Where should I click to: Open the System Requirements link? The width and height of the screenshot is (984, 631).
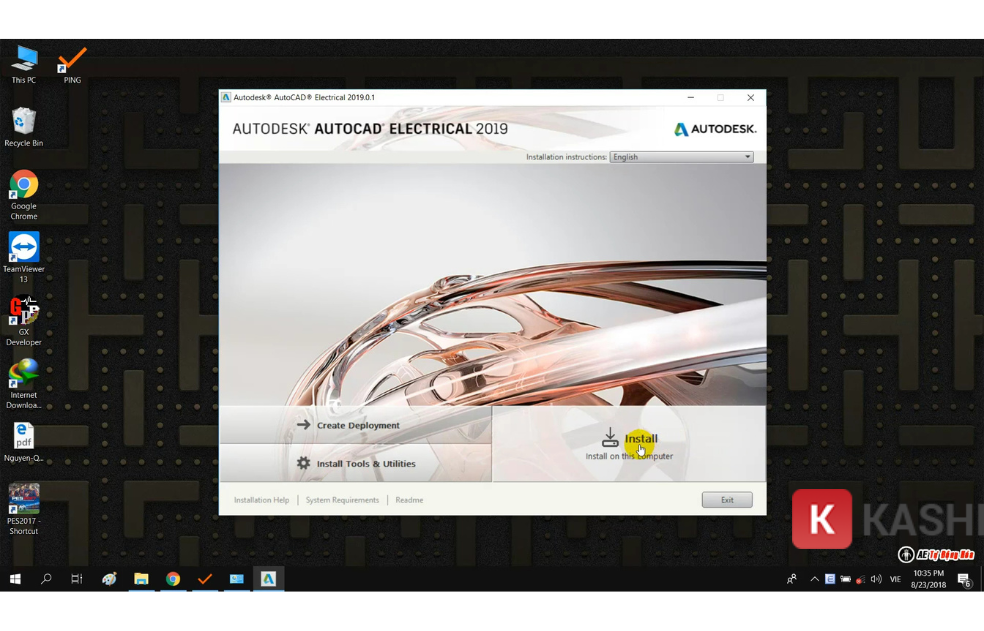[x=342, y=500]
